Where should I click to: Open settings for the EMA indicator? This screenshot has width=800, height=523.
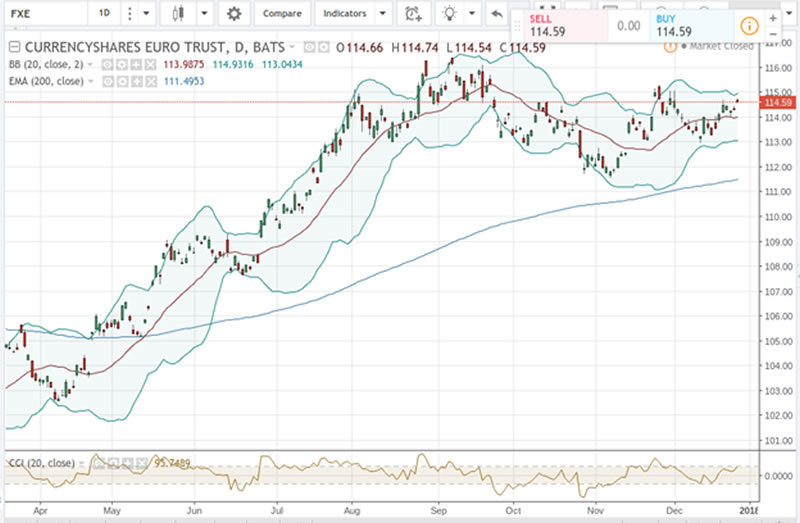click(x=121, y=79)
